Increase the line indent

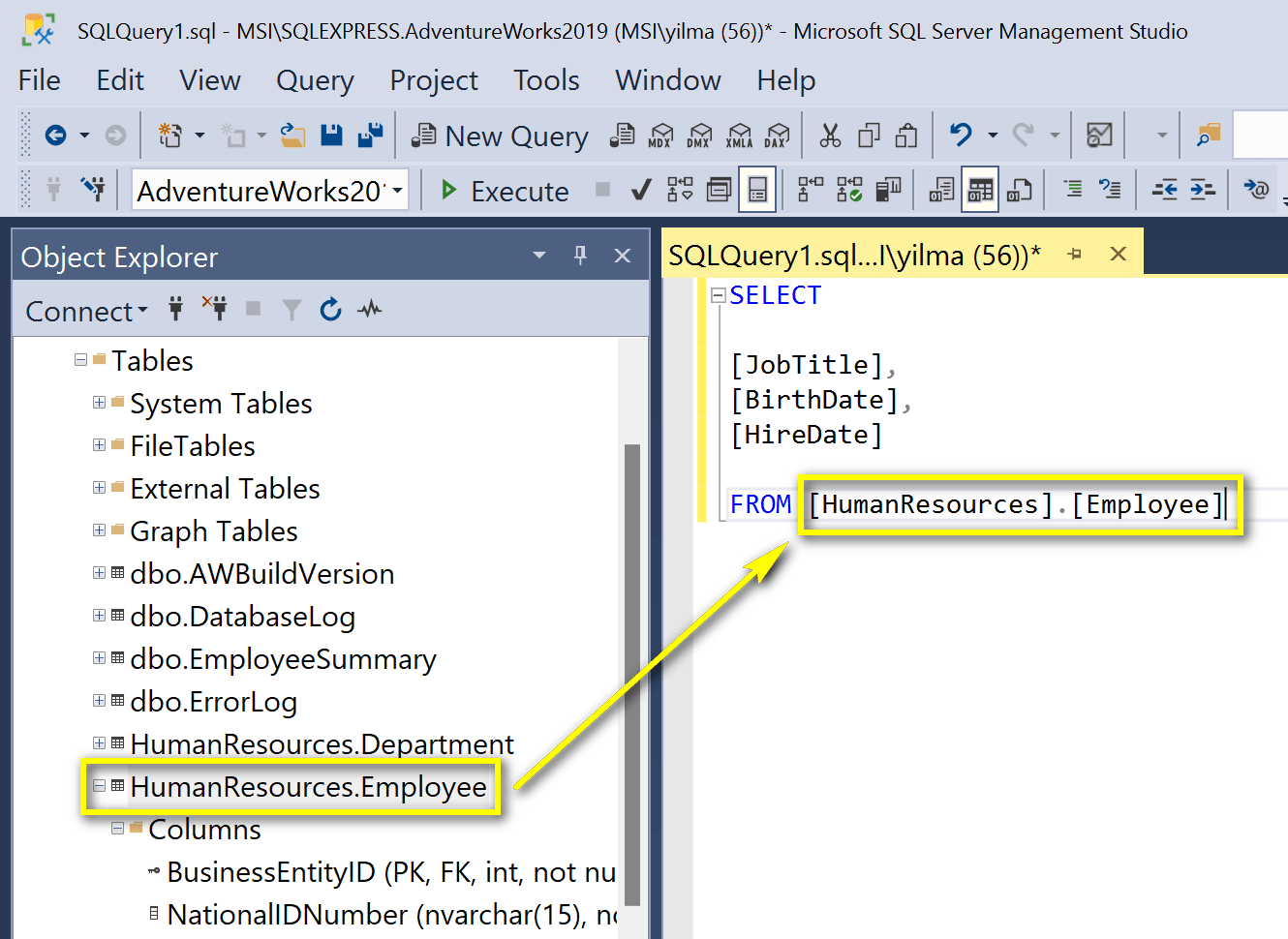pyautogui.click(x=1202, y=189)
